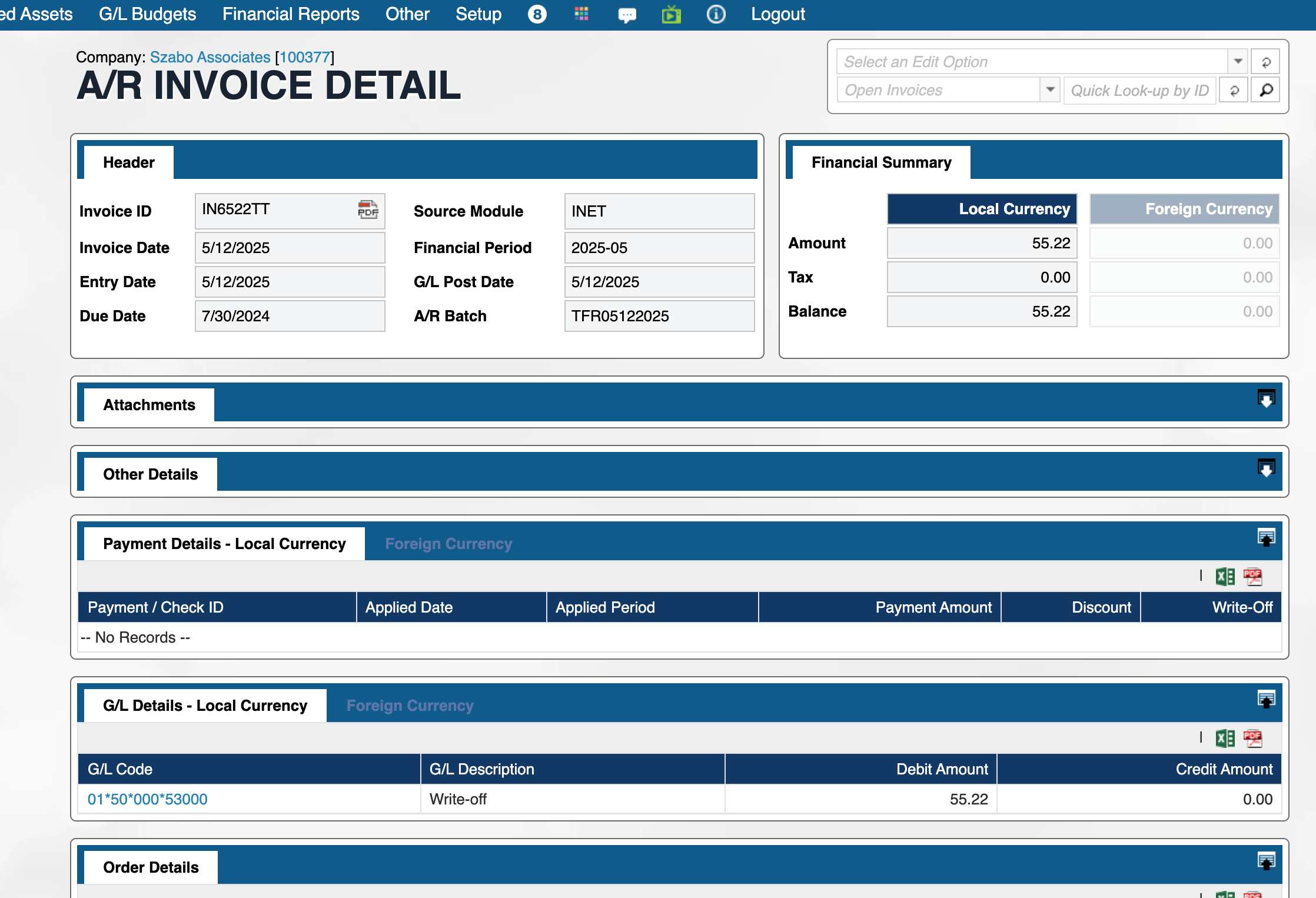Screen dimensions: 1316x898
Task: Export Payment Details to Excel
Action: (1225, 576)
